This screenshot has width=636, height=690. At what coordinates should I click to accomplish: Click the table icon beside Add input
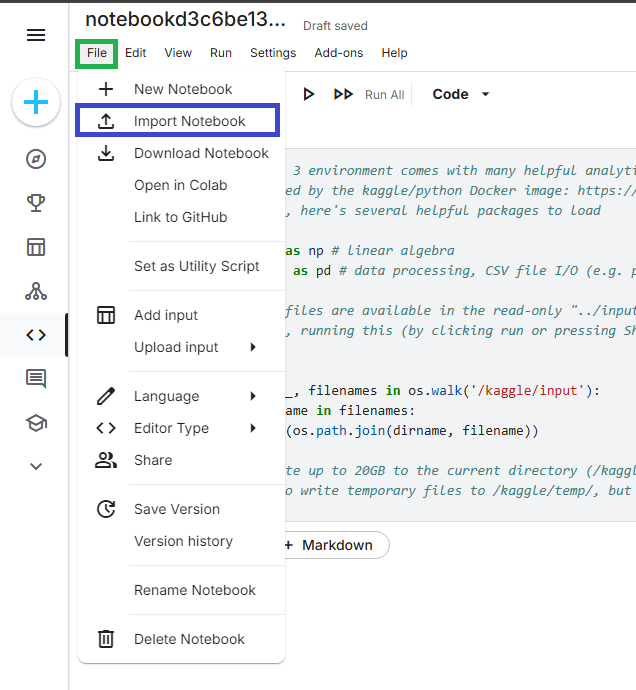click(106, 315)
